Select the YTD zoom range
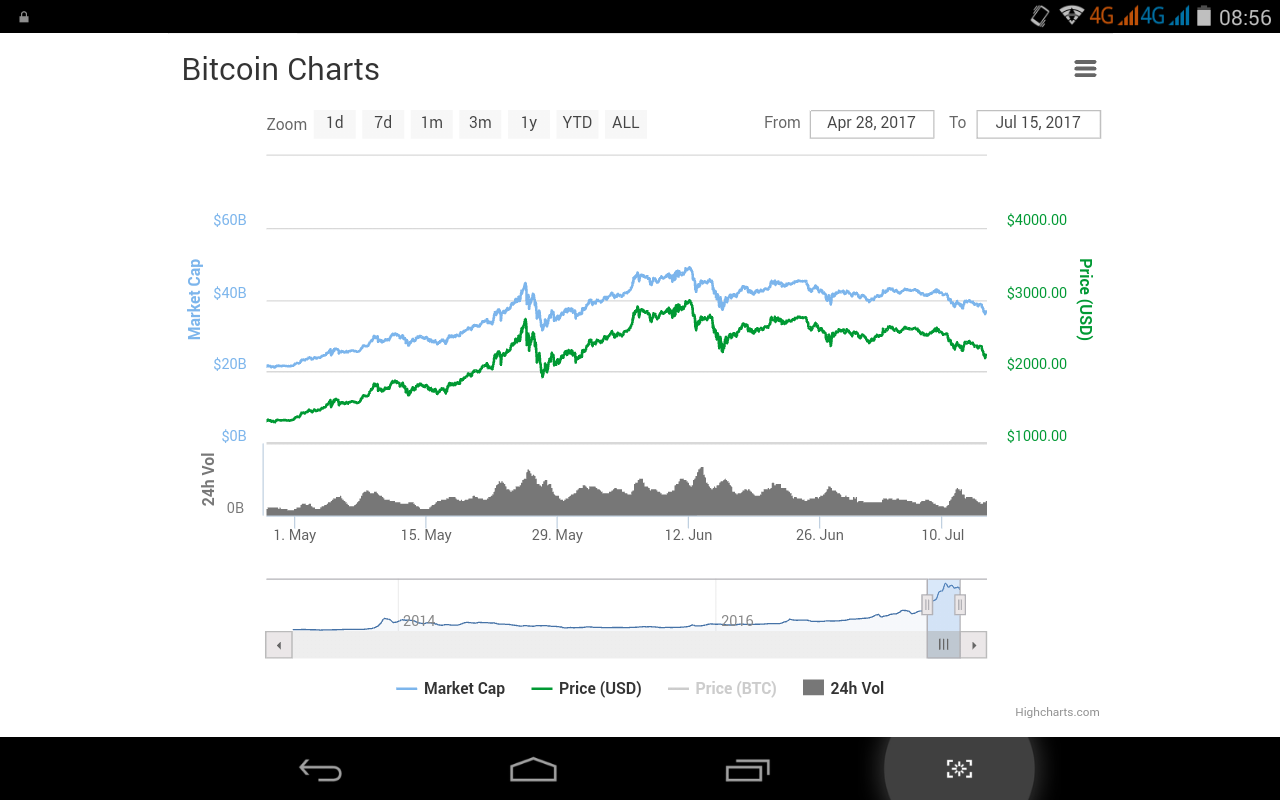This screenshot has height=800, width=1280. tap(577, 123)
